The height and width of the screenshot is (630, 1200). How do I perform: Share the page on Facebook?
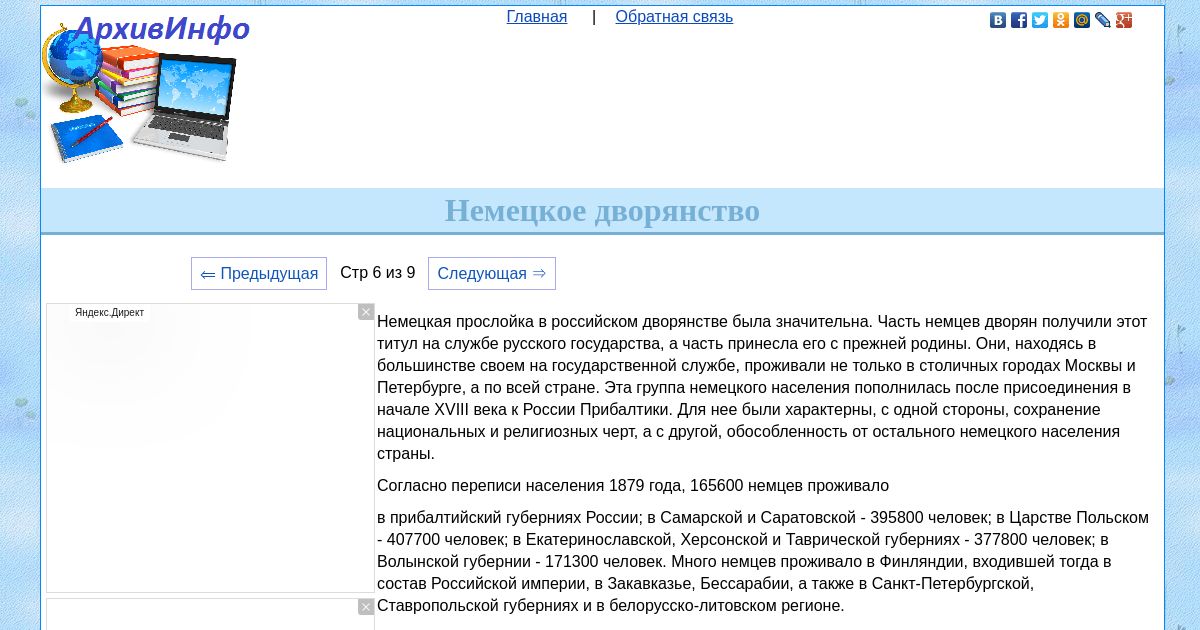(x=1019, y=20)
